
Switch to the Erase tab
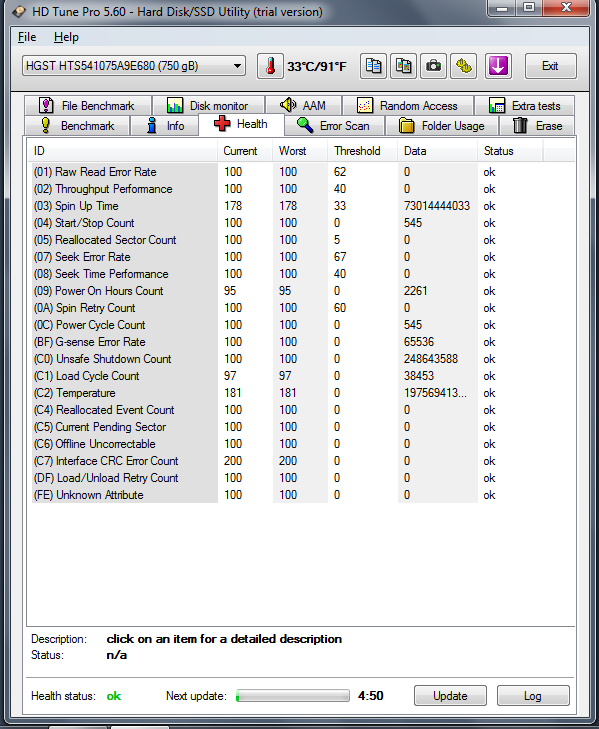point(537,126)
